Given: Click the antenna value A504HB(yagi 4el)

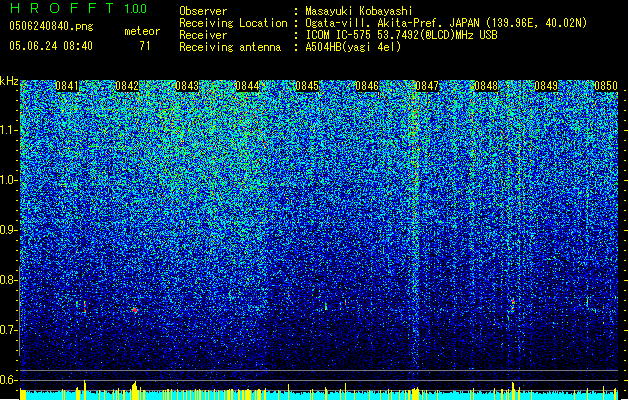Looking at the screenshot, I should tap(353, 47).
